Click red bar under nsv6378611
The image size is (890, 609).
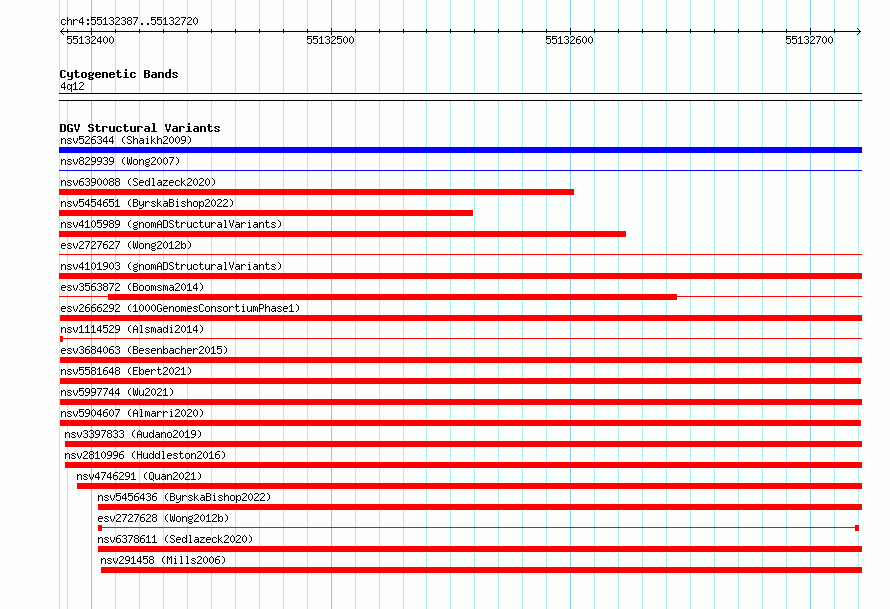[x=480, y=549]
